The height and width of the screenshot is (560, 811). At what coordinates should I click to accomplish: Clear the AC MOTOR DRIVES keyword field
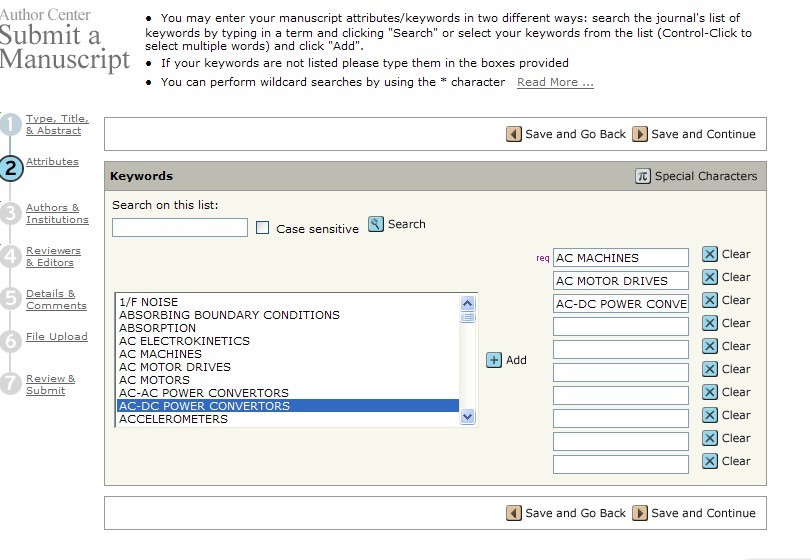pos(710,278)
